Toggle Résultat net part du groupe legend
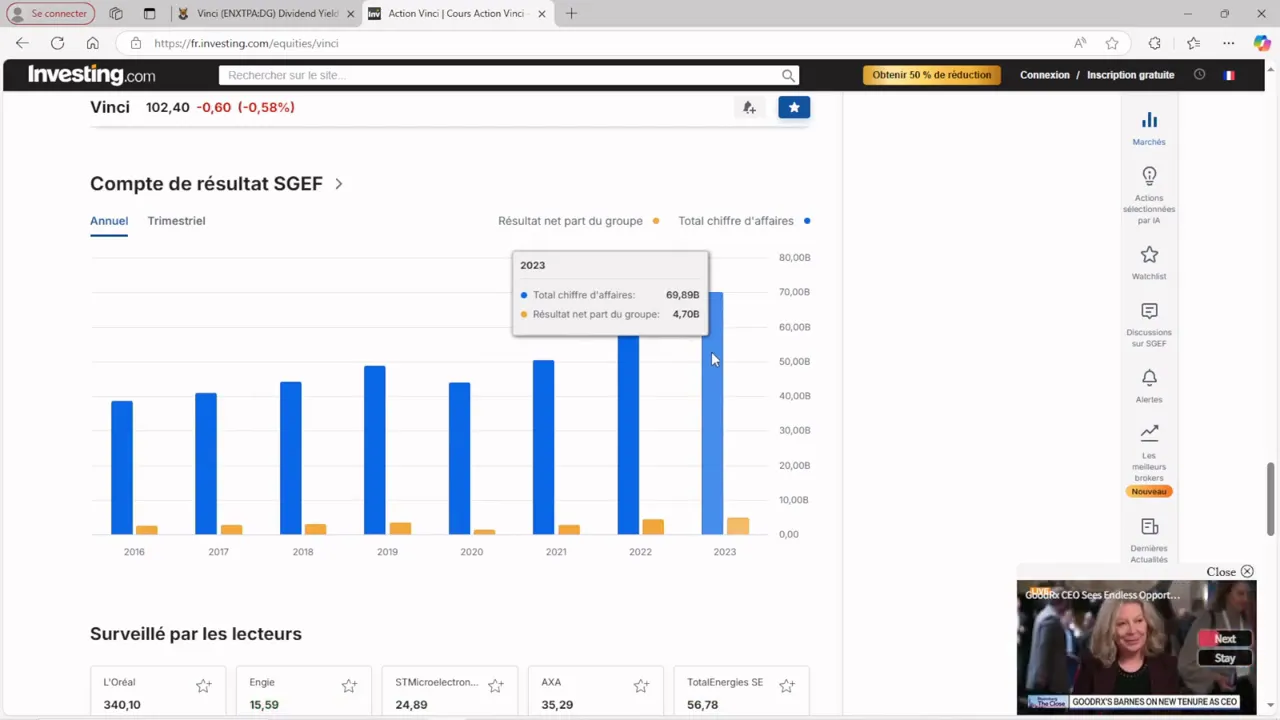Viewport: 1280px width, 720px height. (578, 221)
